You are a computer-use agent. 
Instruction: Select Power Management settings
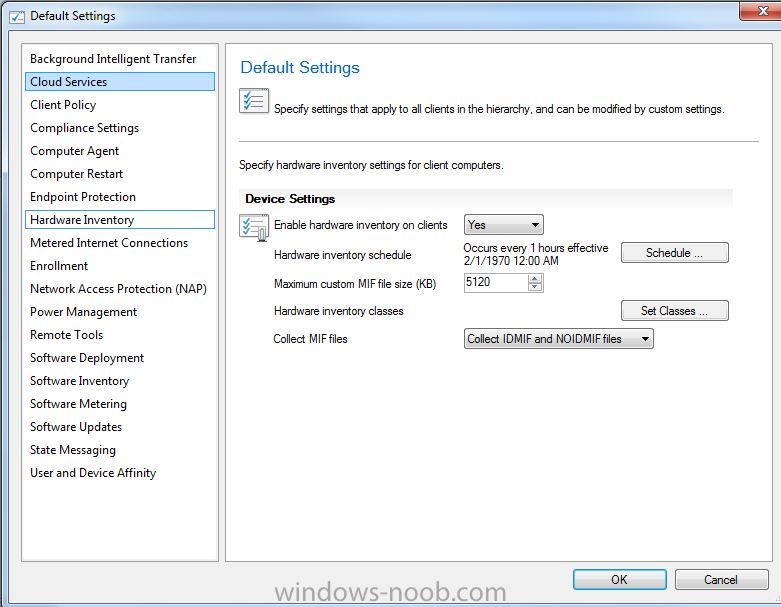tap(120, 312)
